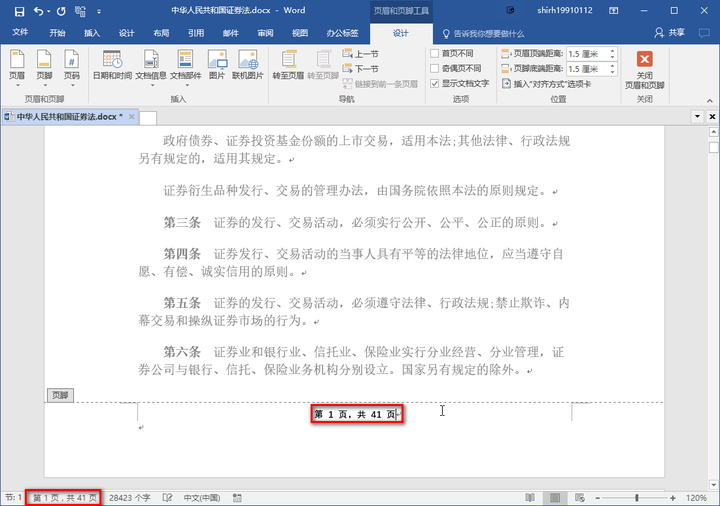This screenshot has height=506, width=720.
Task: Click the 节: 1 section indicator
Action: 13,498
